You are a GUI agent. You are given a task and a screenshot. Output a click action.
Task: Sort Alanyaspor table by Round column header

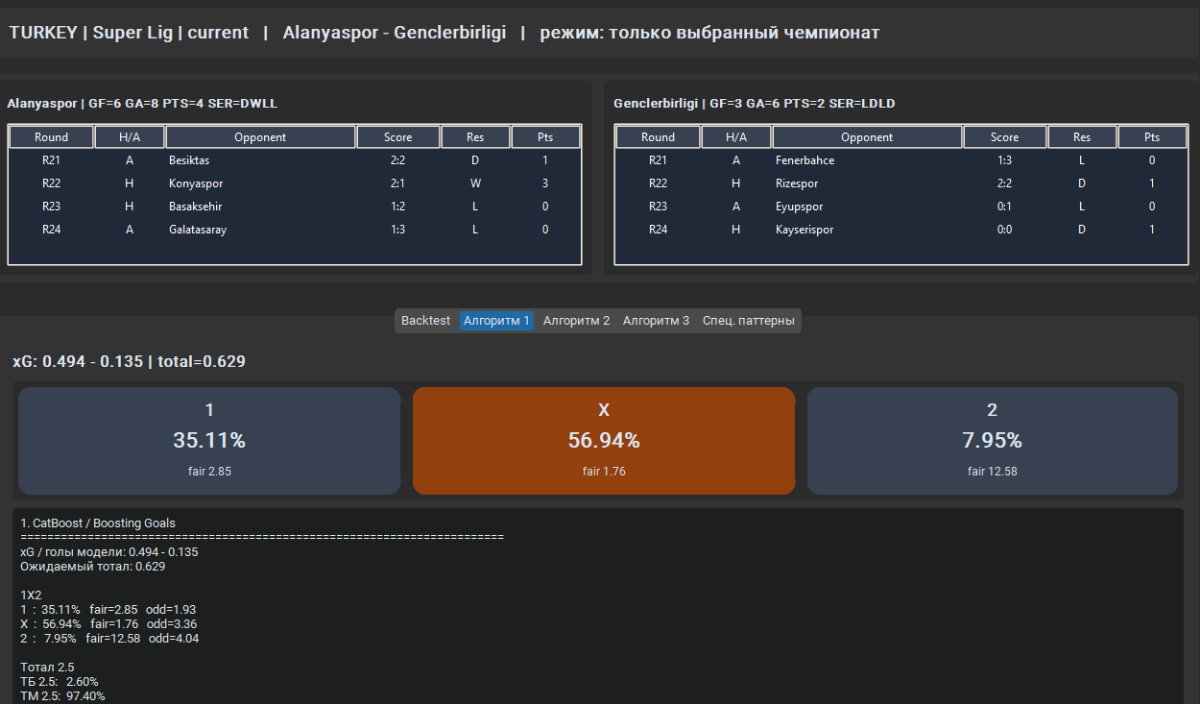click(51, 137)
